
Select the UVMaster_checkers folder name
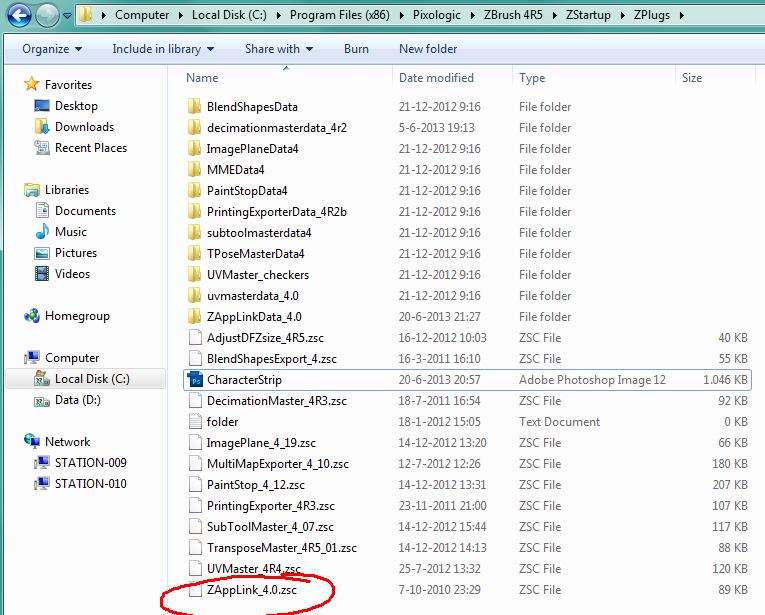(258, 275)
